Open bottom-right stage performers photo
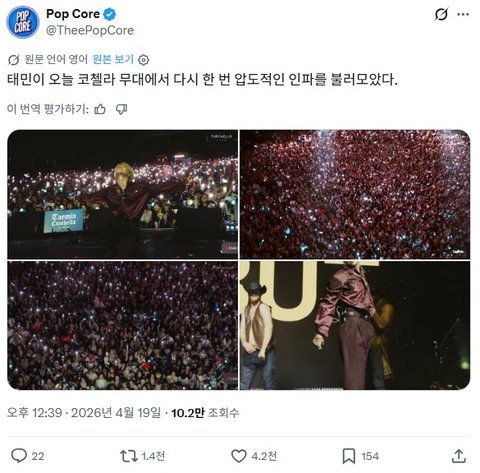 pyautogui.click(x=355, y=325)
